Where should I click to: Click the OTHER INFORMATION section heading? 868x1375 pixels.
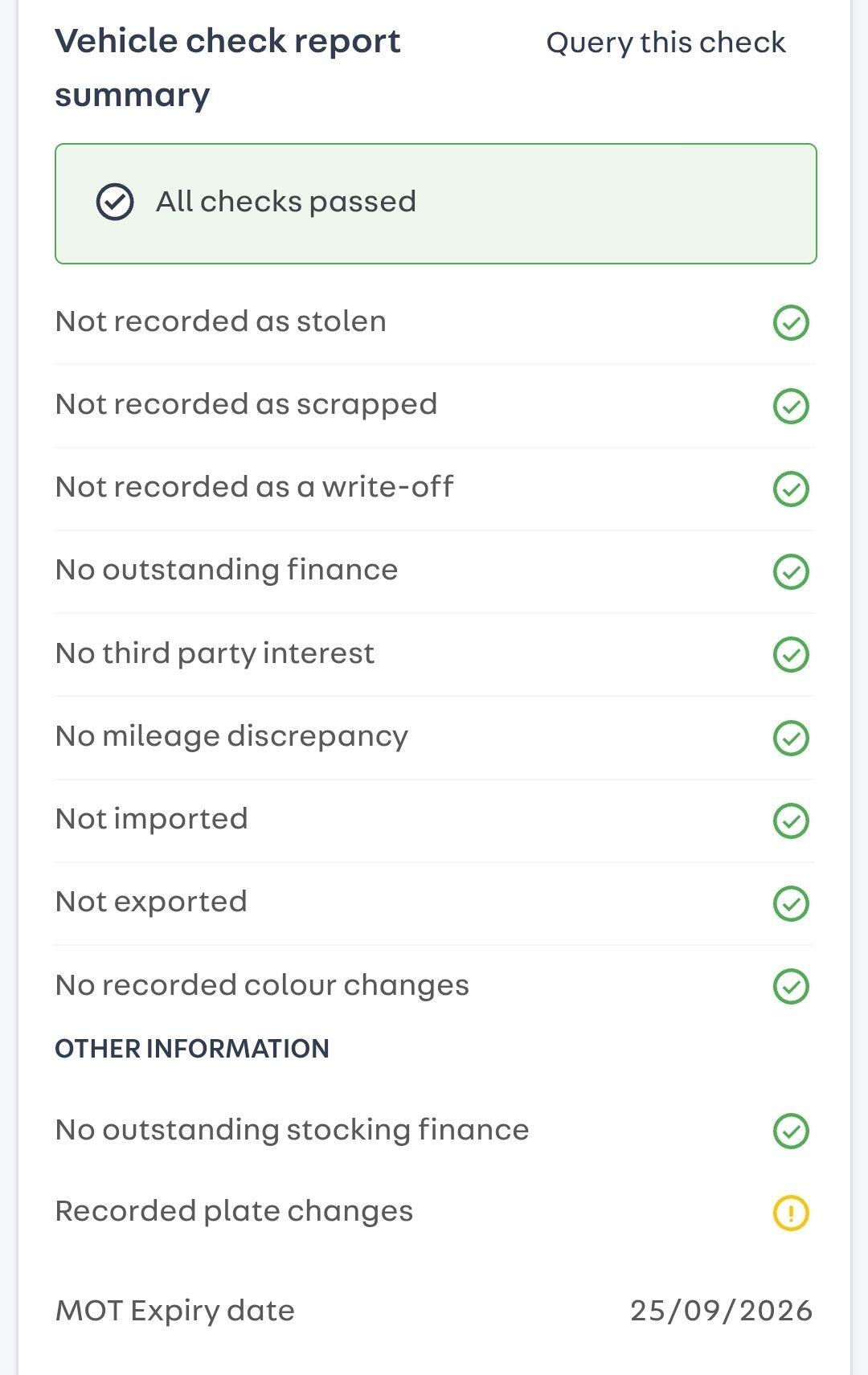tap(192, 1049)
